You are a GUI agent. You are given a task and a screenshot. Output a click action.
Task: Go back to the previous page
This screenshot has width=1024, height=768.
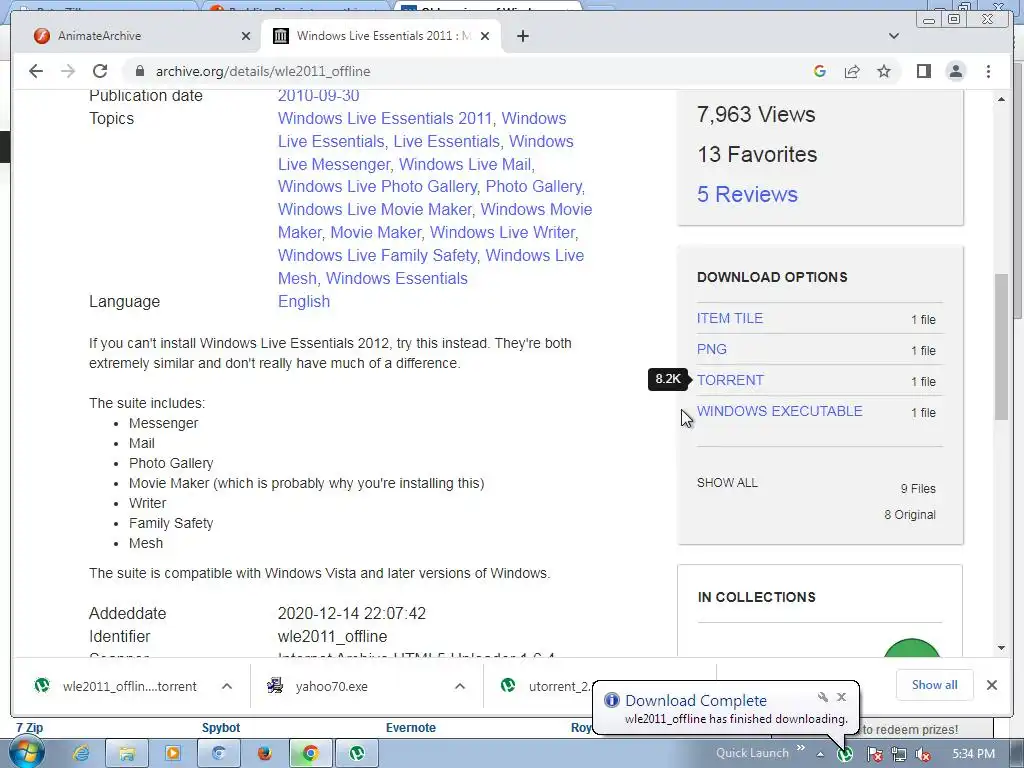coord(36,71)
